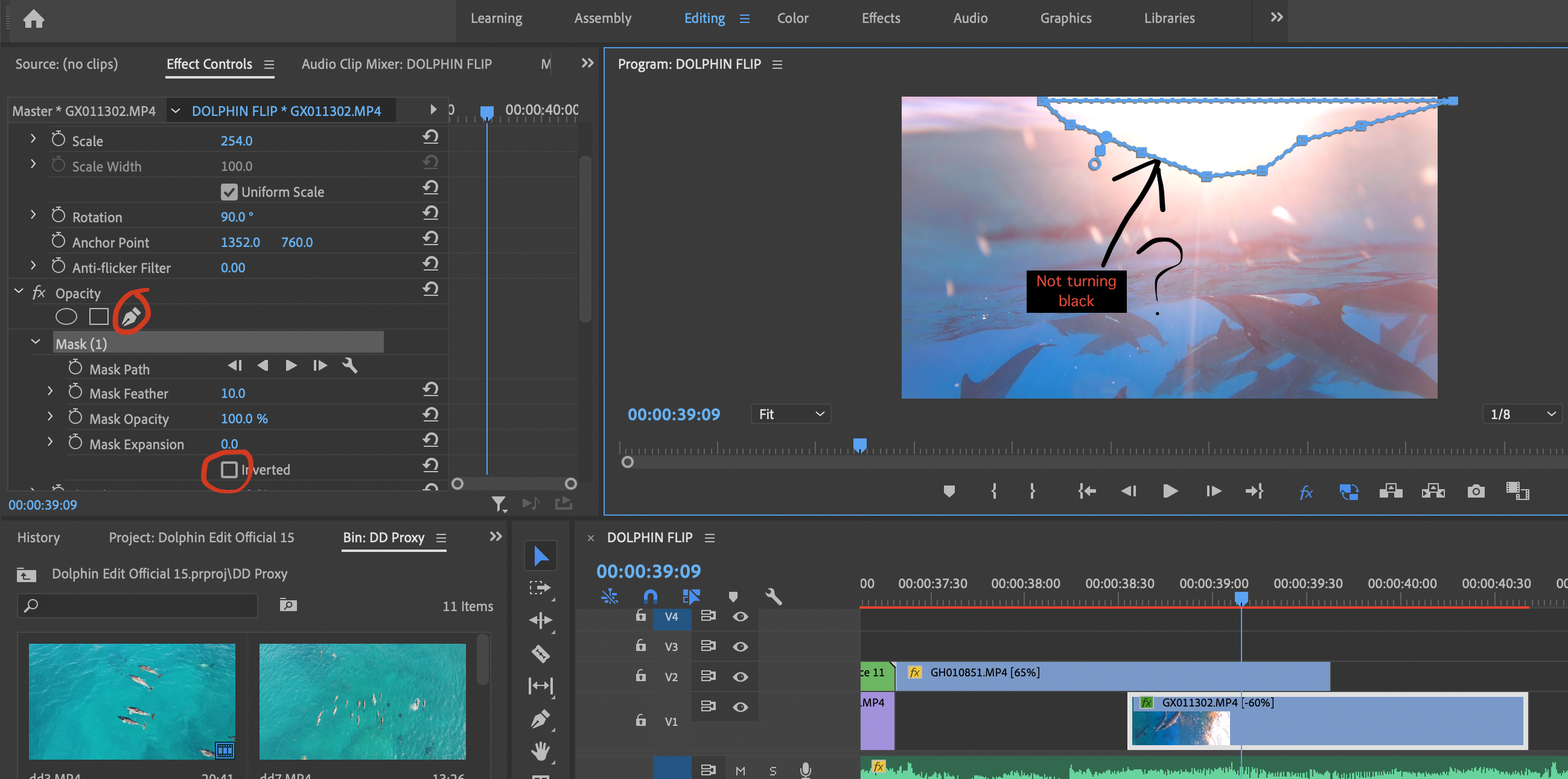Select the dd3.MP4 clip thumbnail
This screenshot has height=779, width=1568.
132,701
